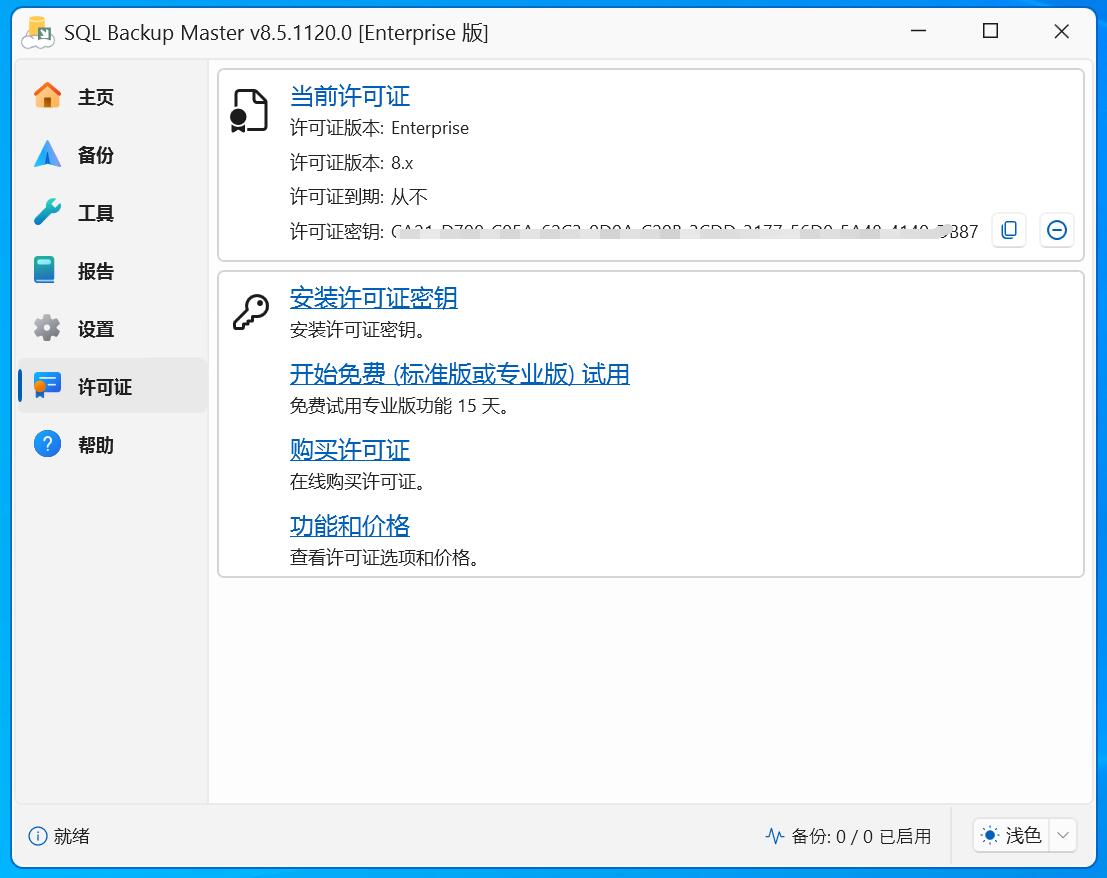Click the 免费试用专业版功能 15 天 description

click(x=399, y=406)
